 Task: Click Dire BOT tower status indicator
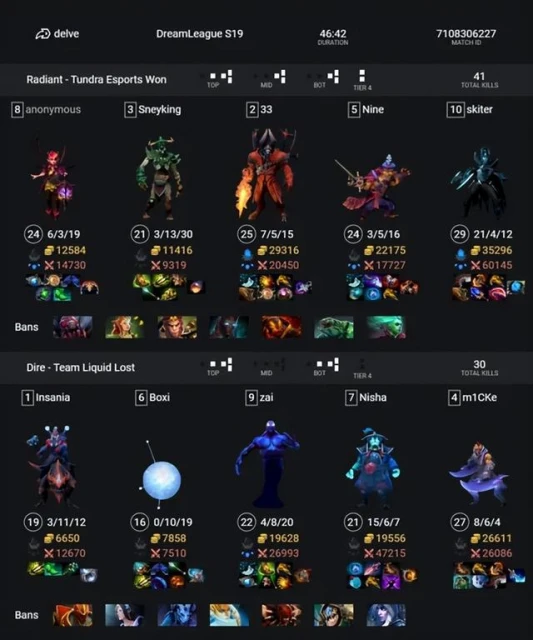tap(323, 367)
